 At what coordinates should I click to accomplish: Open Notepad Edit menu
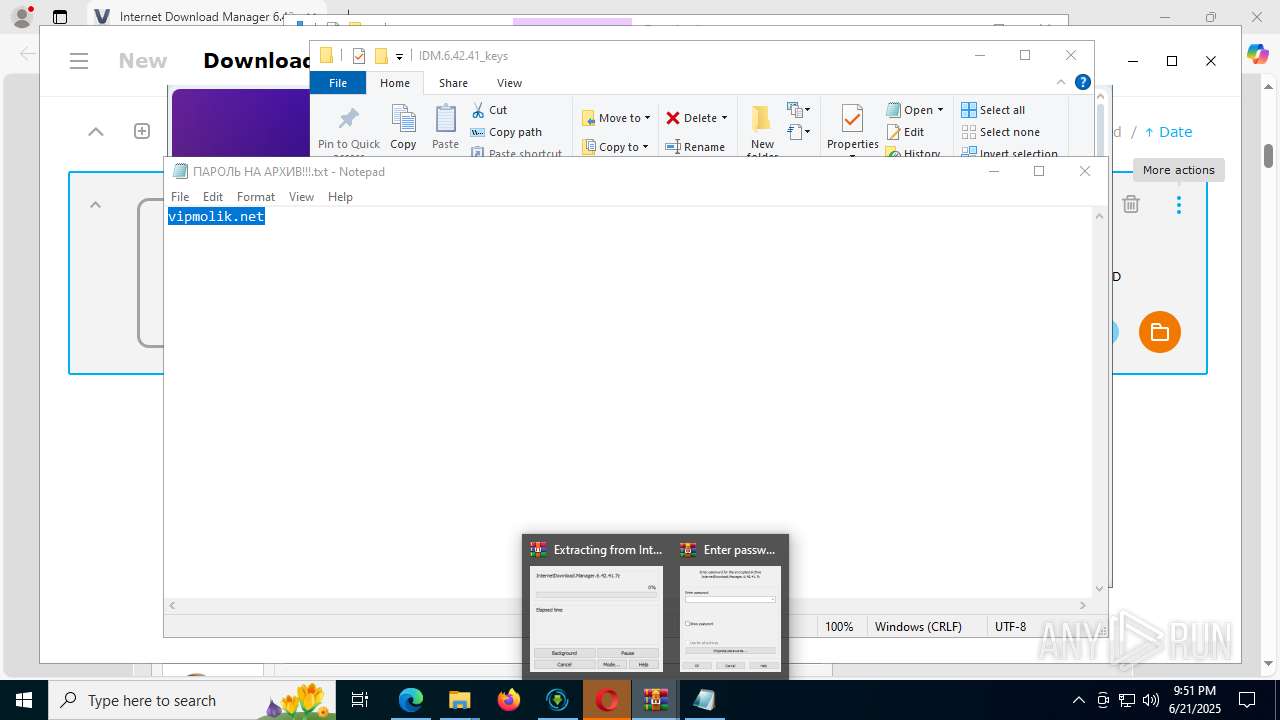(x=213, y=197)
